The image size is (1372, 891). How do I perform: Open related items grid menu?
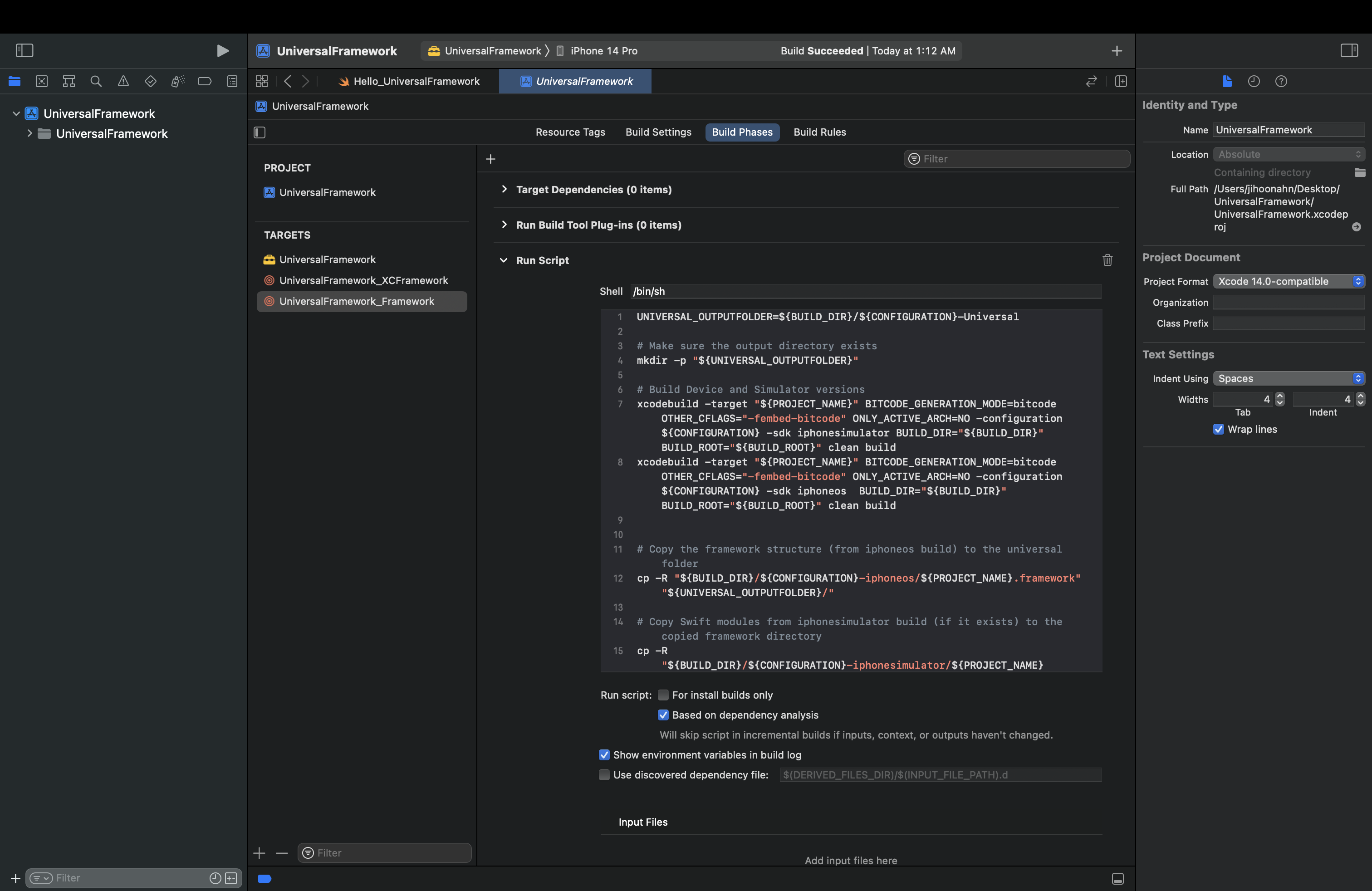click(x=262, y=81)
